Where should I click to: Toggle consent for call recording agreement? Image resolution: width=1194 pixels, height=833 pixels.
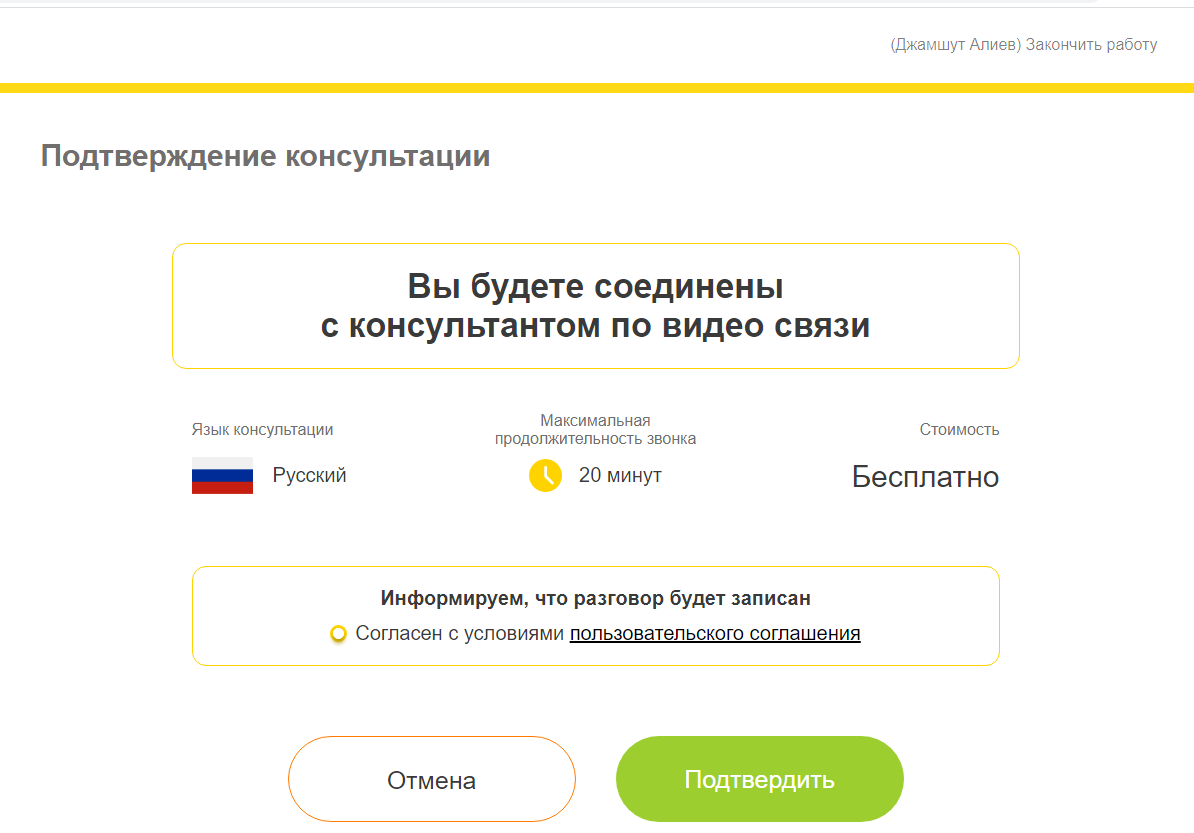pyautogui.click(x=339, y=633)
